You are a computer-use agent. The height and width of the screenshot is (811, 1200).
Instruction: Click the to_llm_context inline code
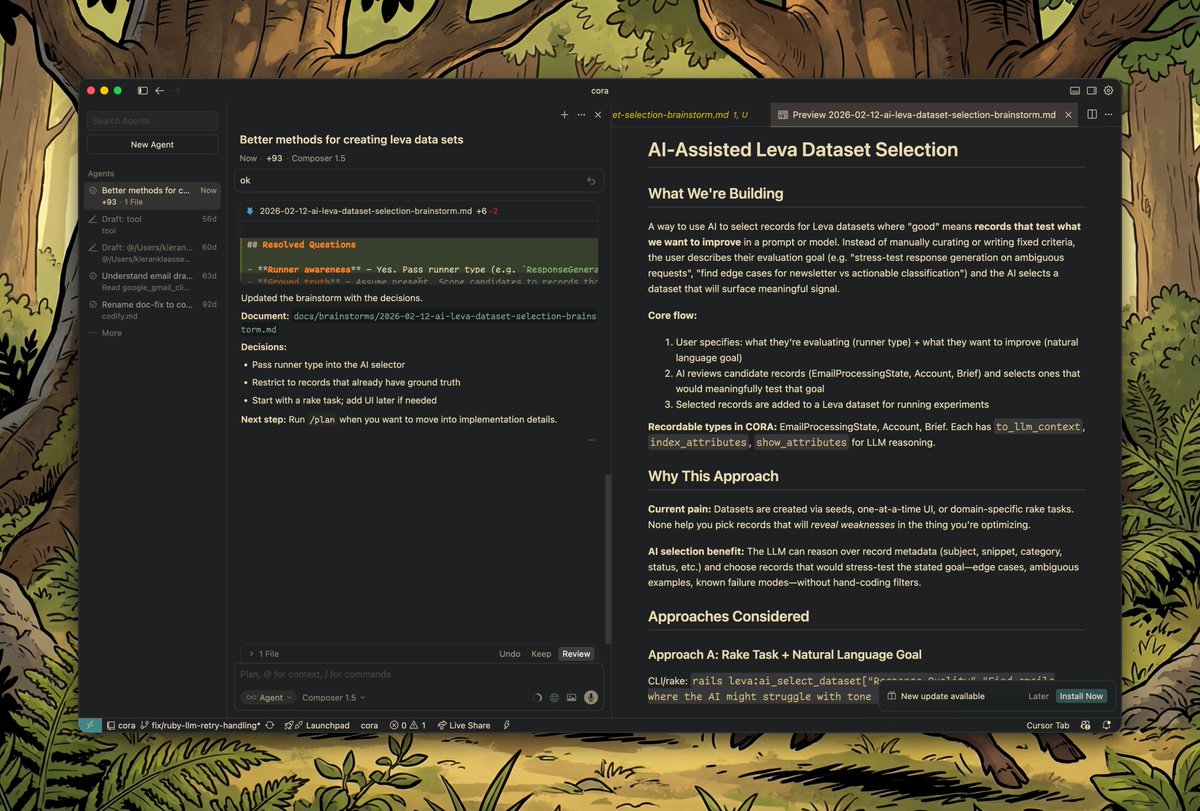tap(1038, 426)
